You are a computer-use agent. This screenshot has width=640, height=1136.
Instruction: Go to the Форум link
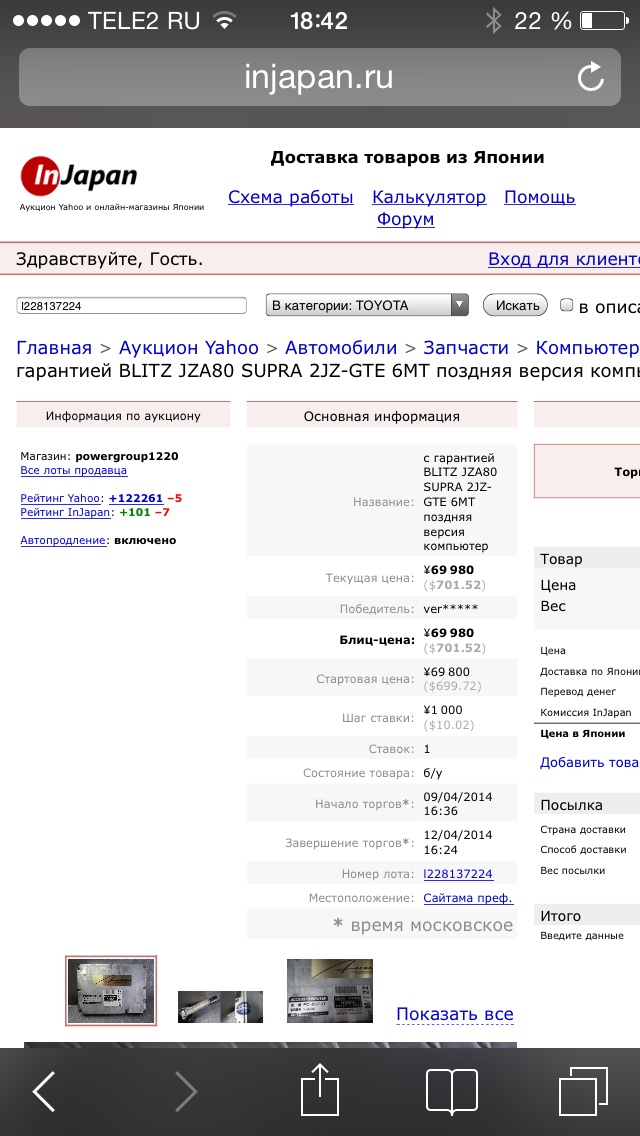coord(405,219)
